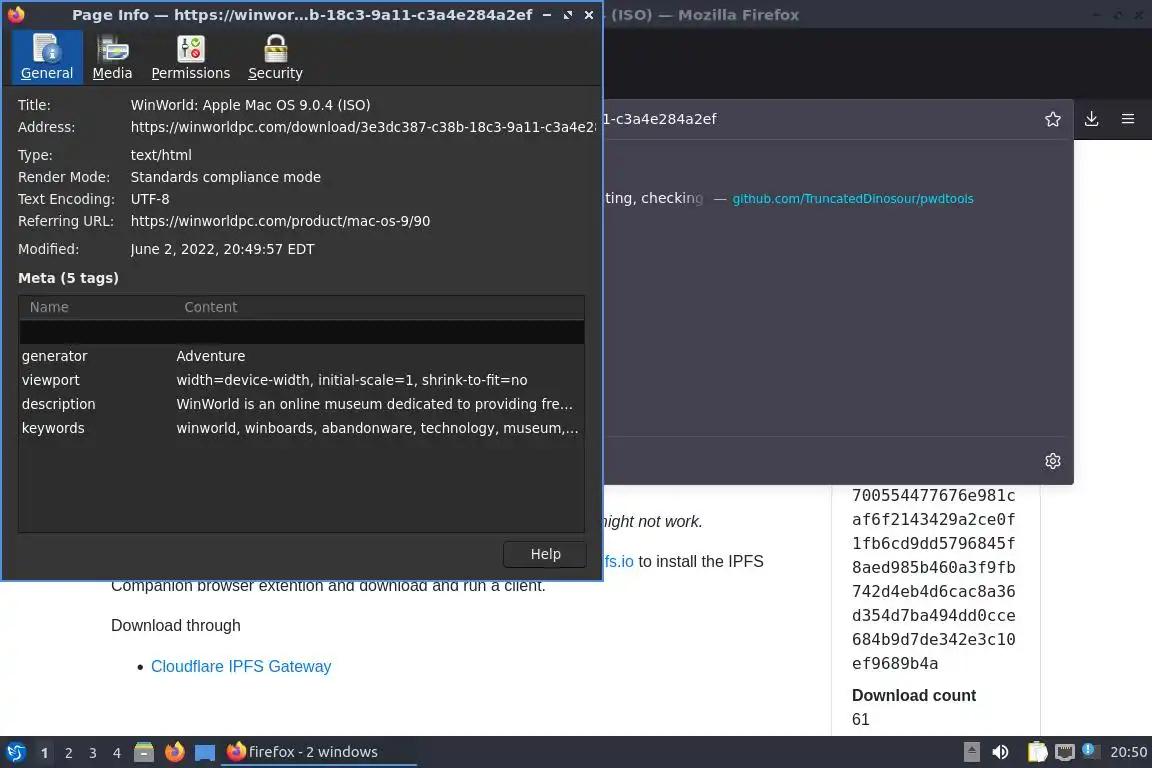Click the Help button in Page Info
Image resolution: width=1152 pixels, height=768 pixels.
click(545, 554)
